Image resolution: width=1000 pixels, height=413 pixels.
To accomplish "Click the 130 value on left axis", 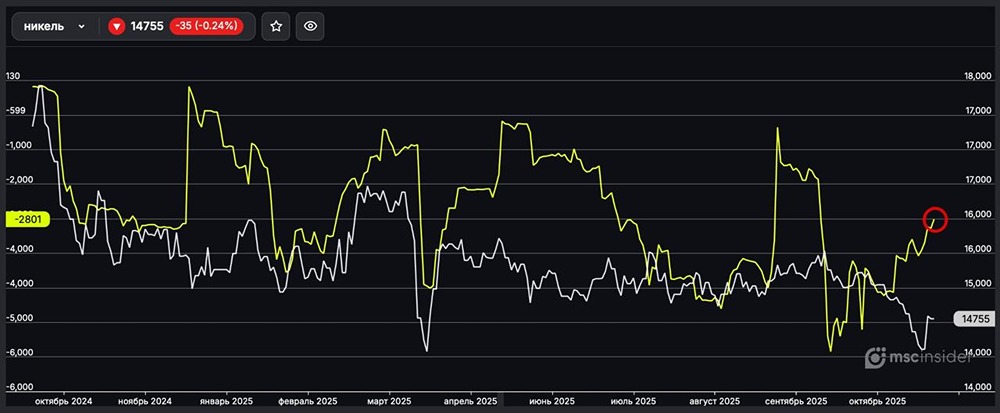I will click(13, 77).
